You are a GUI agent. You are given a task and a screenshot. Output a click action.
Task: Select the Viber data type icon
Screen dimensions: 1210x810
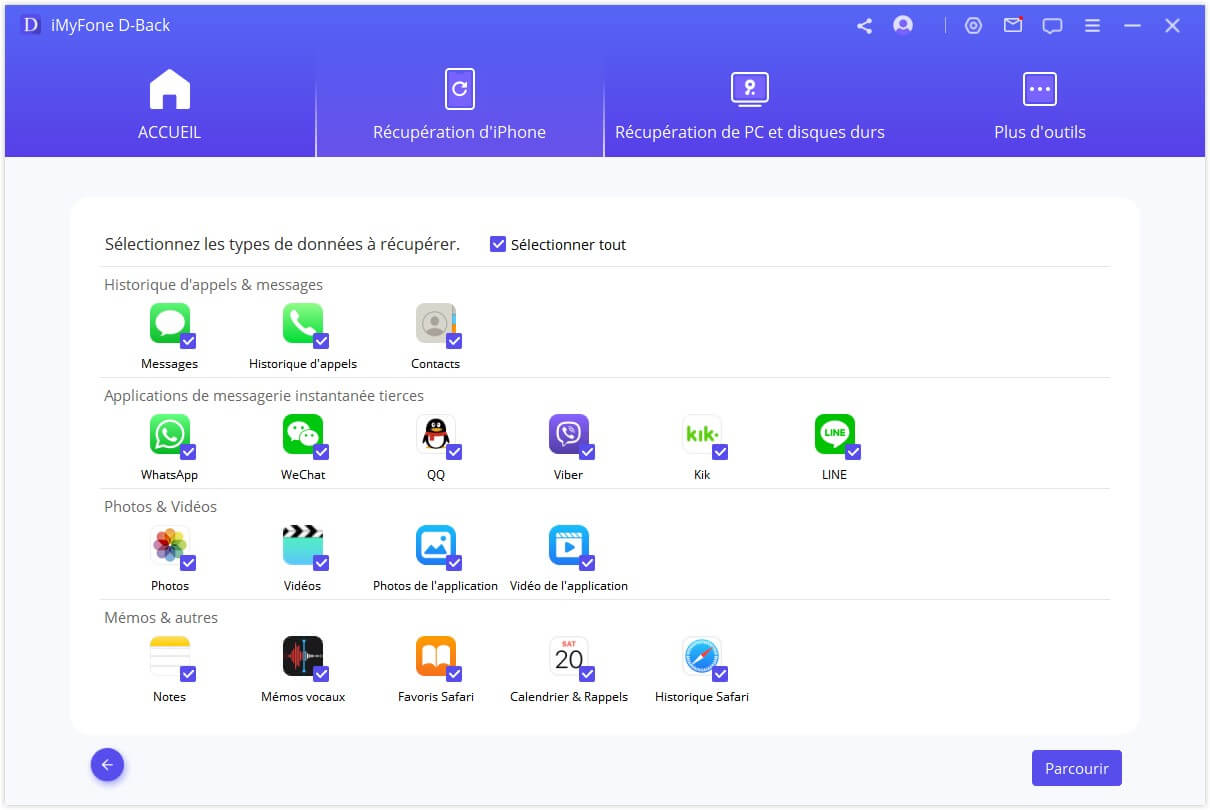[x=568, y=435]
